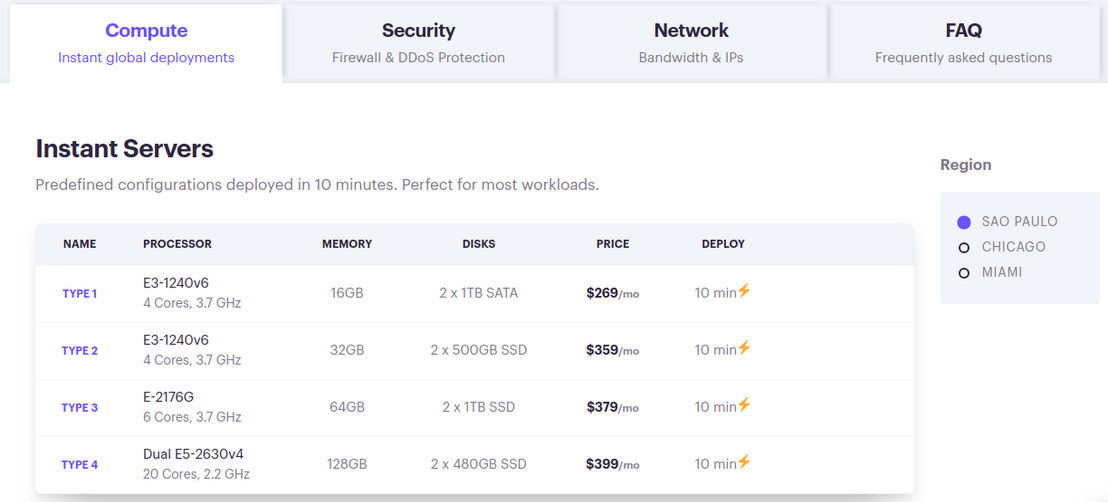Click the 16GB memory cell
Viewport: 1108px width, 502px height.
coord(347,293)
